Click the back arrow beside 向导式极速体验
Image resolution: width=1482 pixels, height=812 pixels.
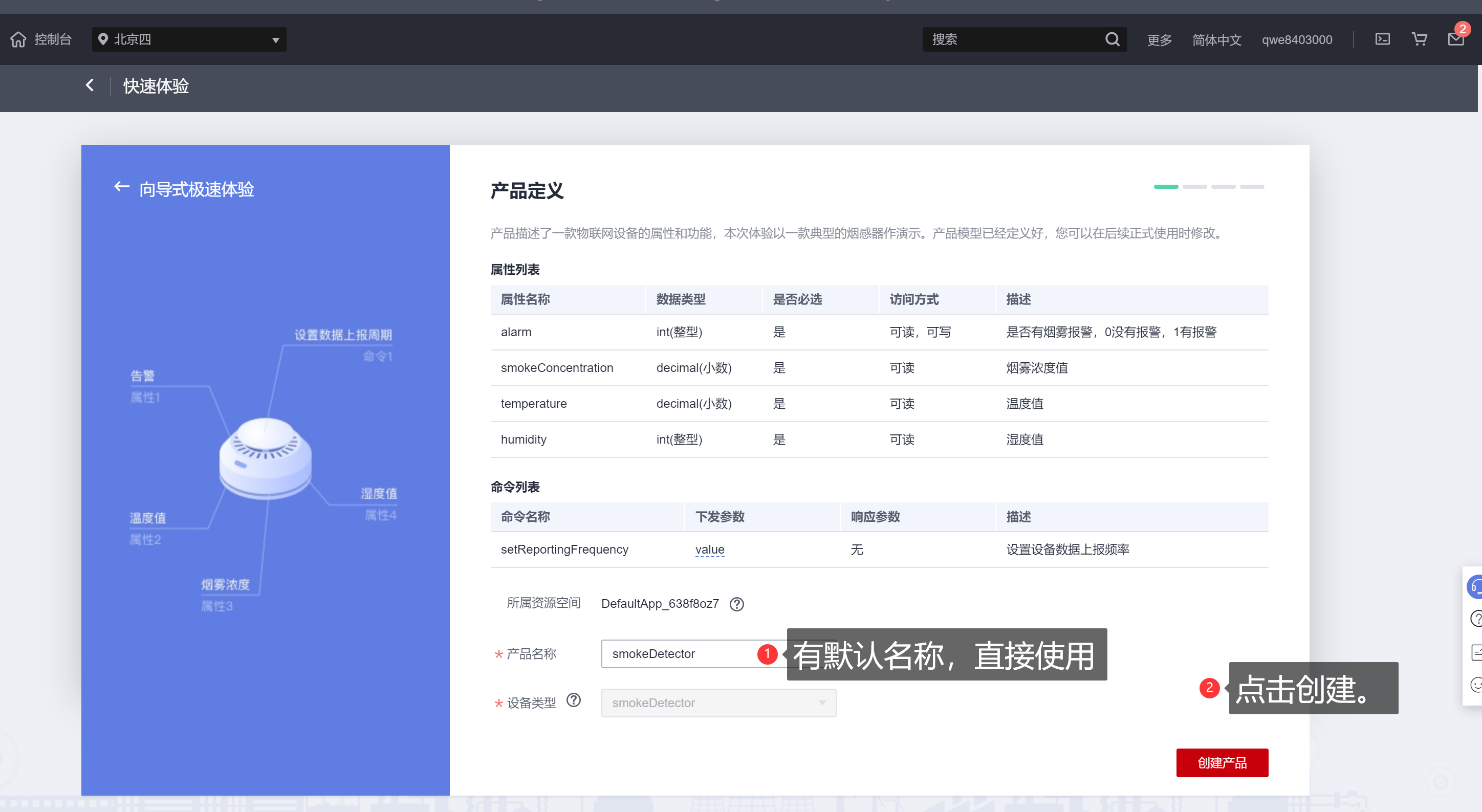(121, 187)
